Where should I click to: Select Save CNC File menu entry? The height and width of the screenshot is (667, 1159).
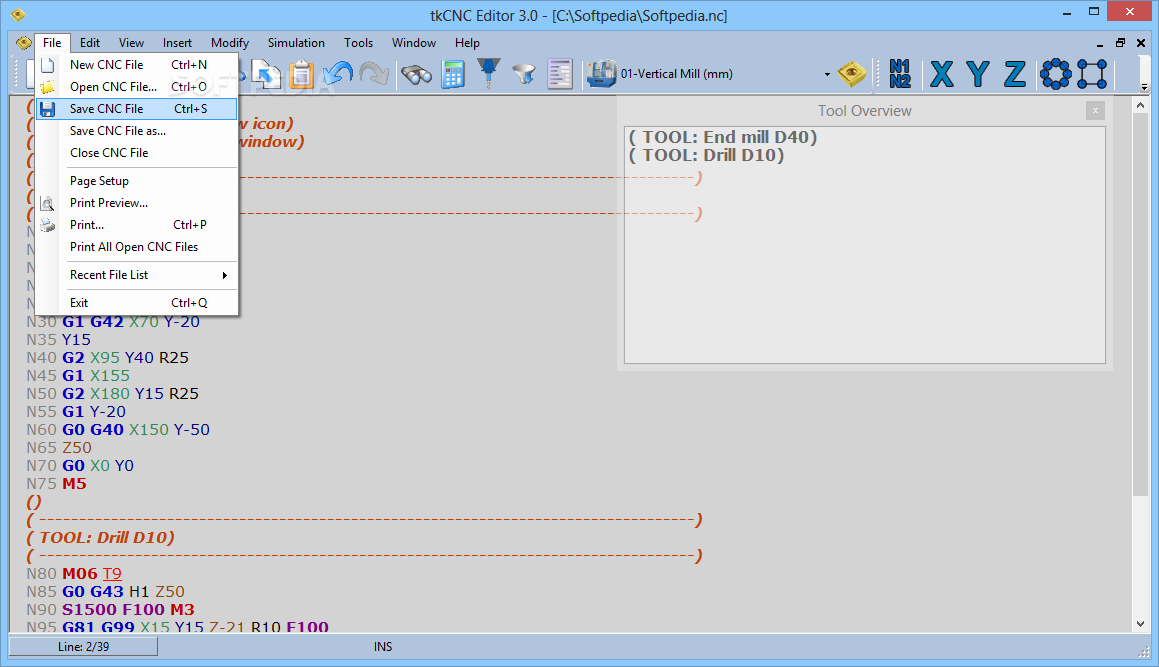click(137, 109)
